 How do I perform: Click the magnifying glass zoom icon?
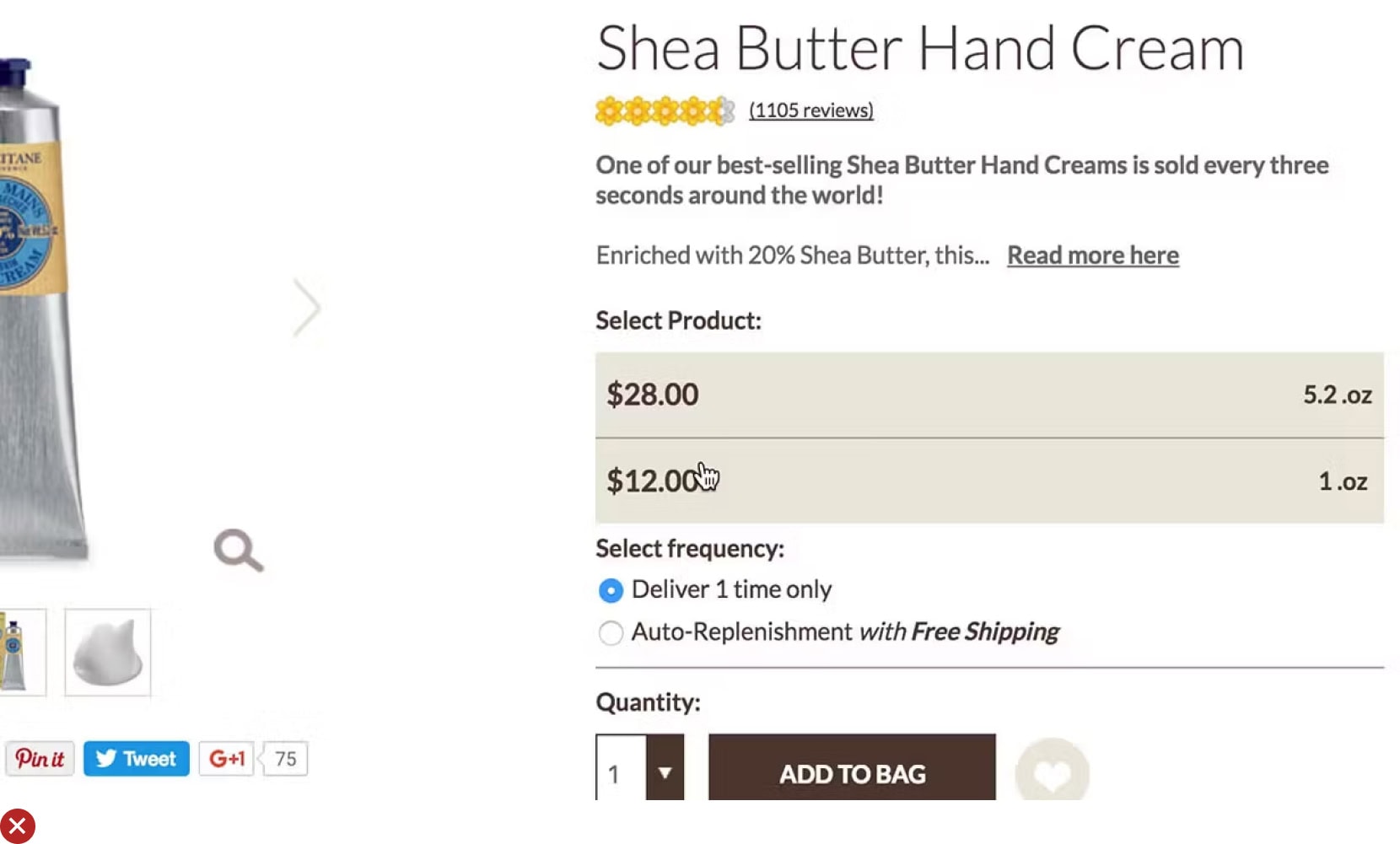239,551
